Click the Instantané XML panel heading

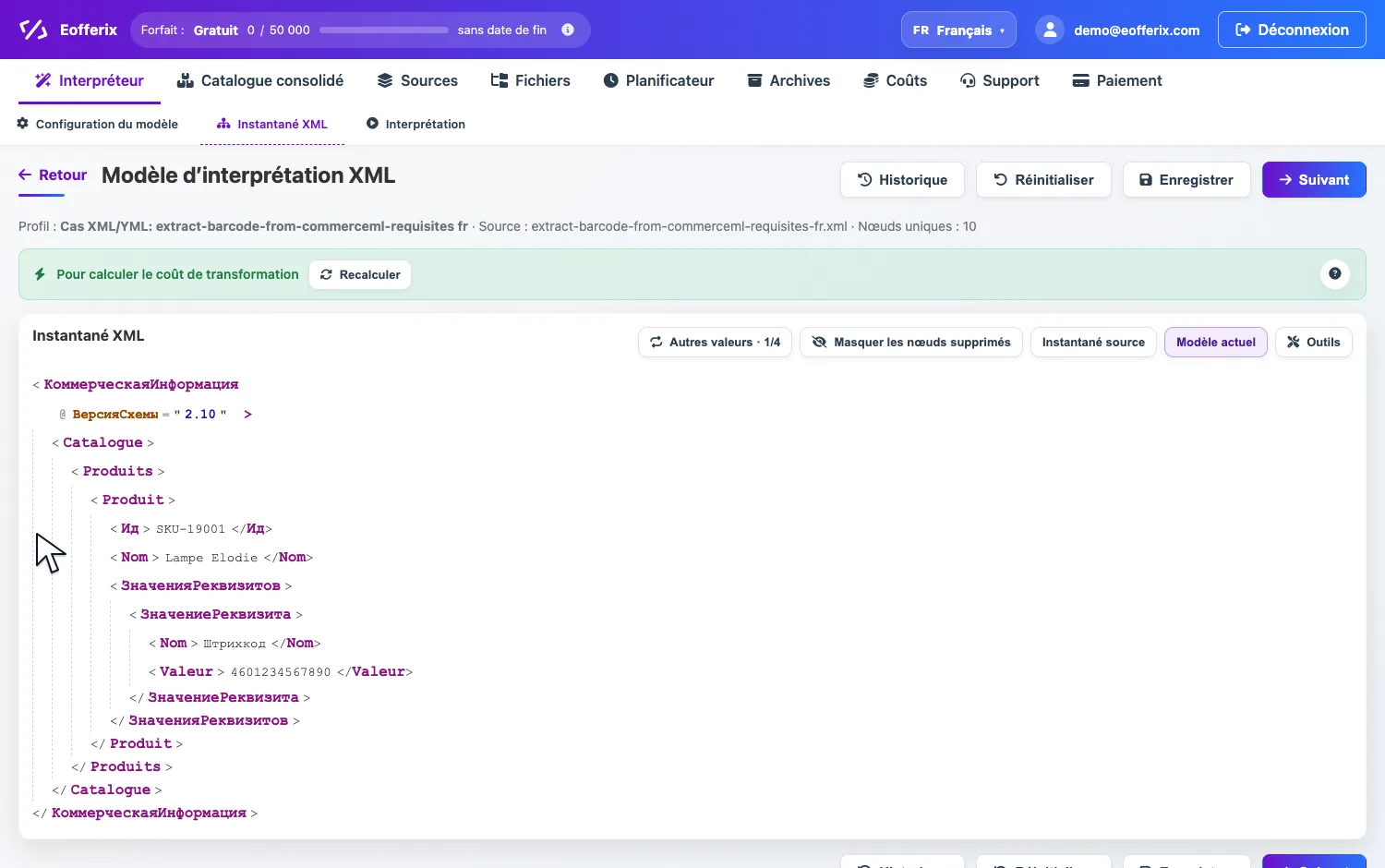89,335
